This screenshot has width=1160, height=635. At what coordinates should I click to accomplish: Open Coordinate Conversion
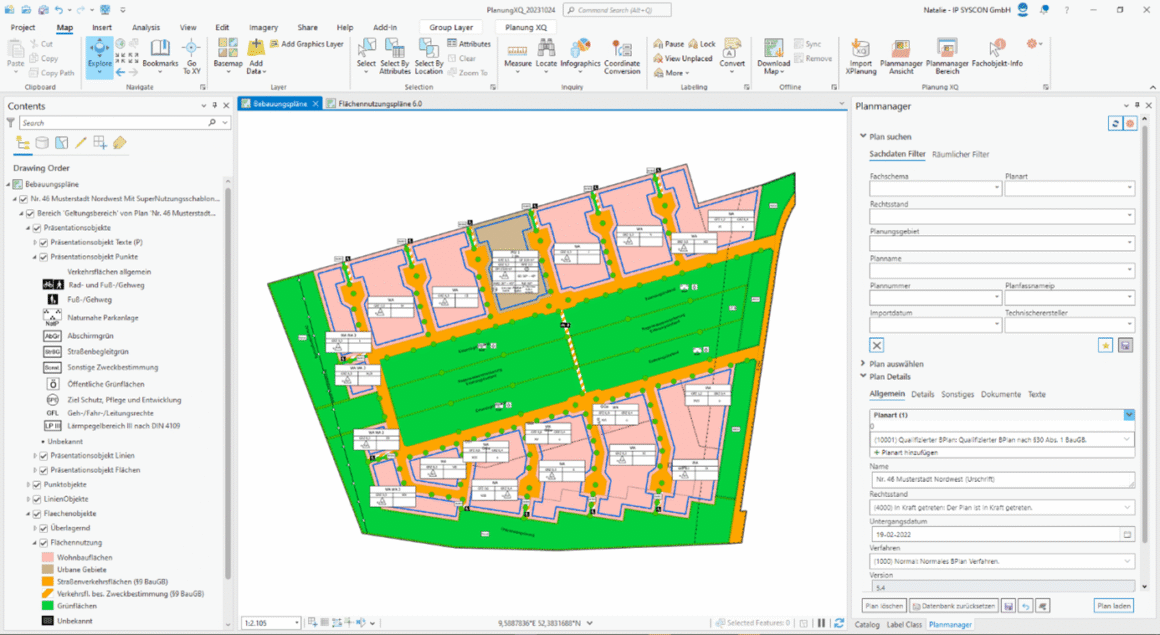[621, 56]
